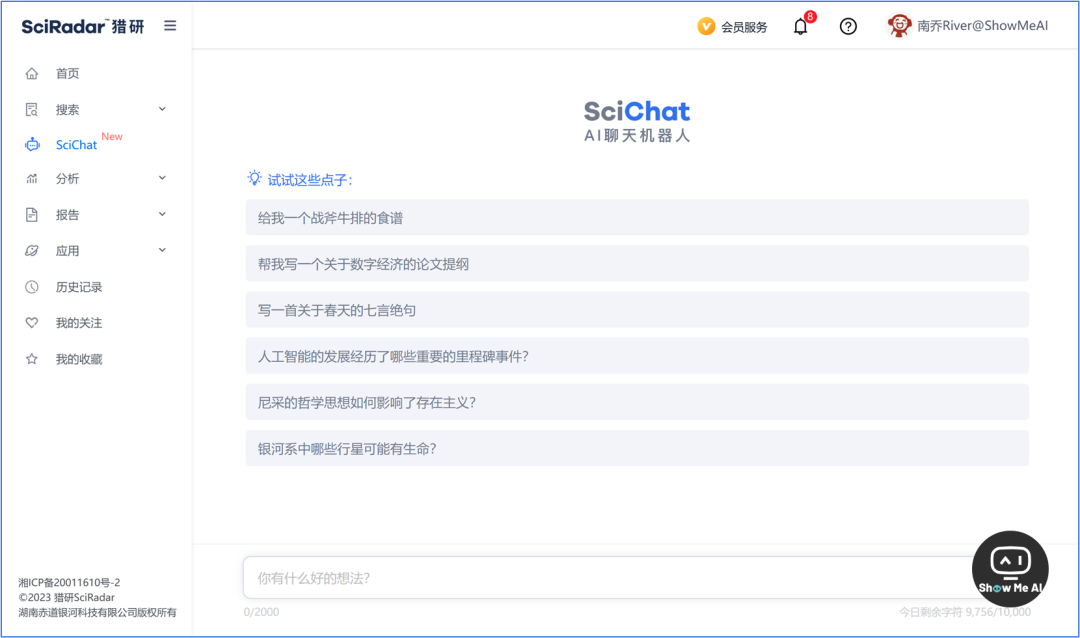The height and width of the screenshot is (638, 1080).
Task: Toggle the hamburger sidebar collapse button
Action: click(170, 26)
